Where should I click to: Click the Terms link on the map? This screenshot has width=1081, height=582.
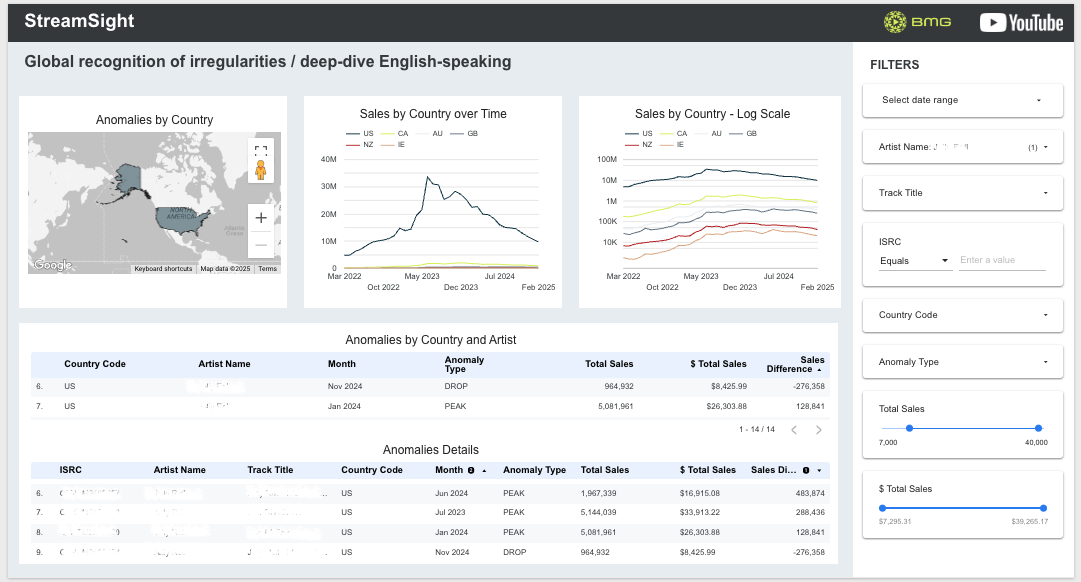(268, 269)
